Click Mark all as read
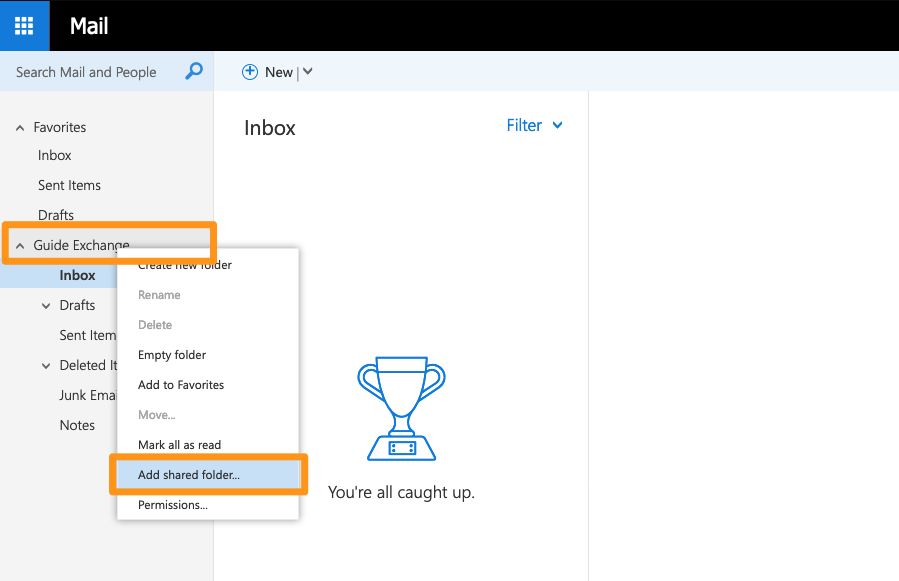This screenshot has height=581, width=899. [179, 444]
